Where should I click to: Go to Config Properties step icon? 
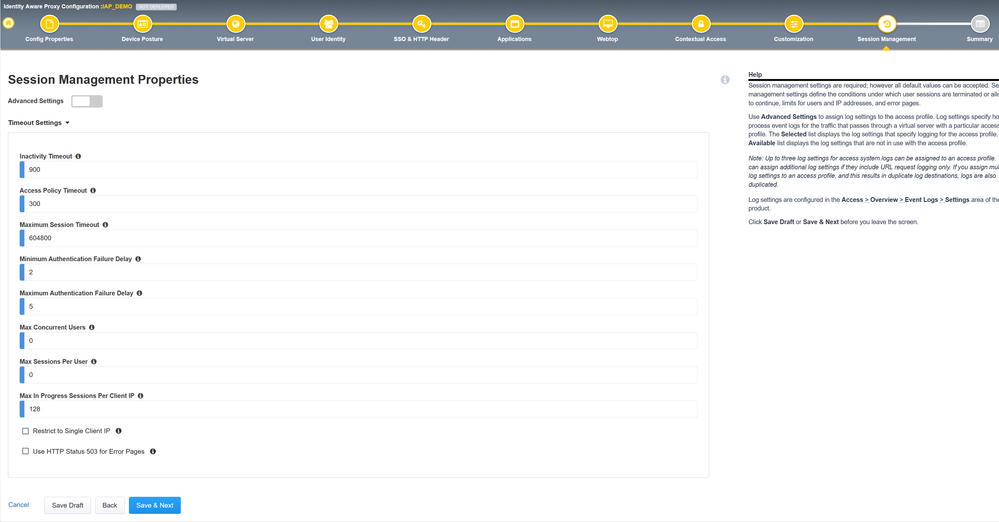(49, 24)
